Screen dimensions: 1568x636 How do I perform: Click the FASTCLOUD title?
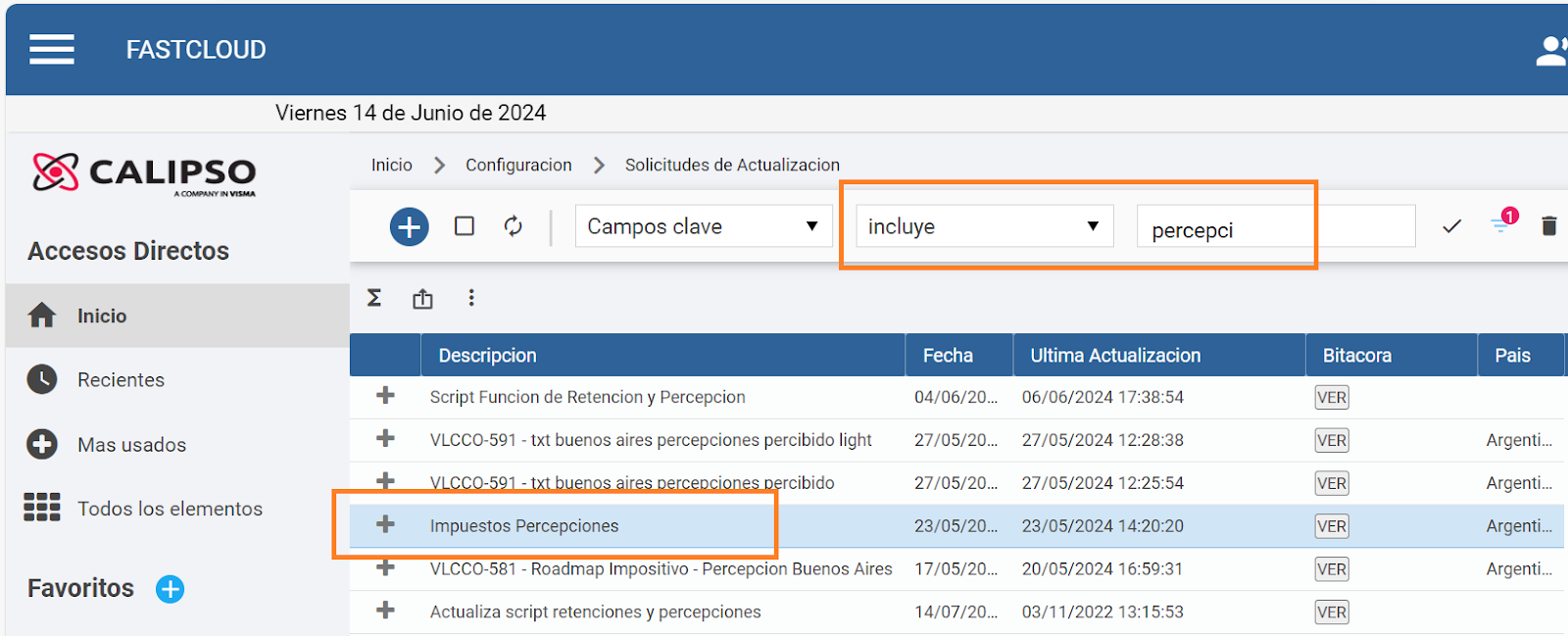tap(196, 50)
